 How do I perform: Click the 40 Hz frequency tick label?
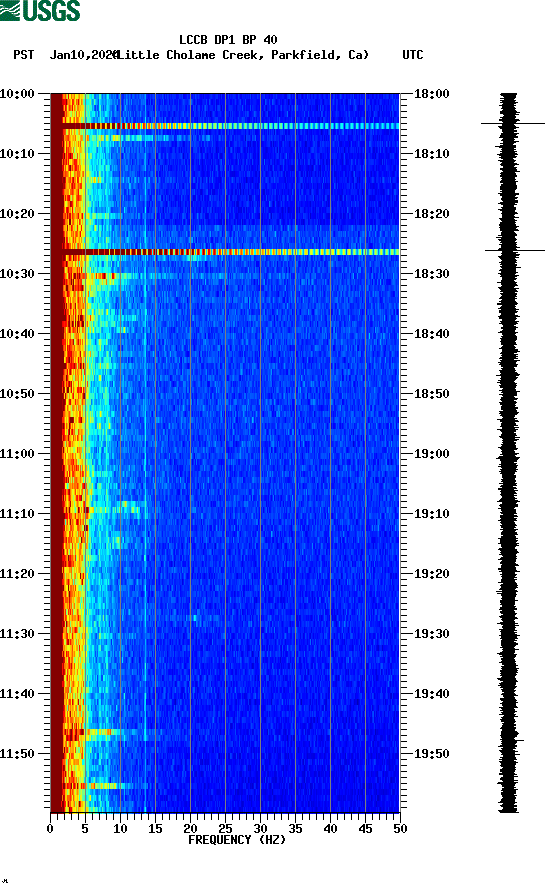330,829
